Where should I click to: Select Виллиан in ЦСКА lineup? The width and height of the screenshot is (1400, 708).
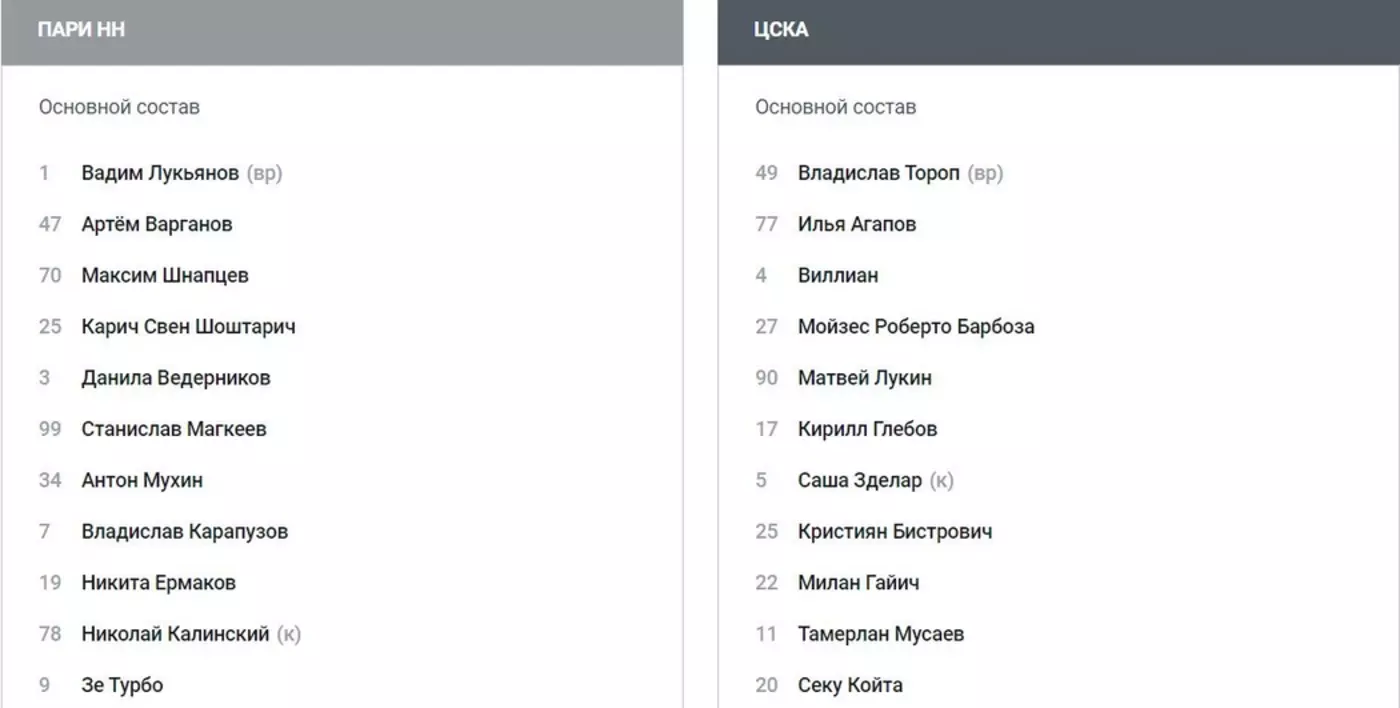point(838,275)
